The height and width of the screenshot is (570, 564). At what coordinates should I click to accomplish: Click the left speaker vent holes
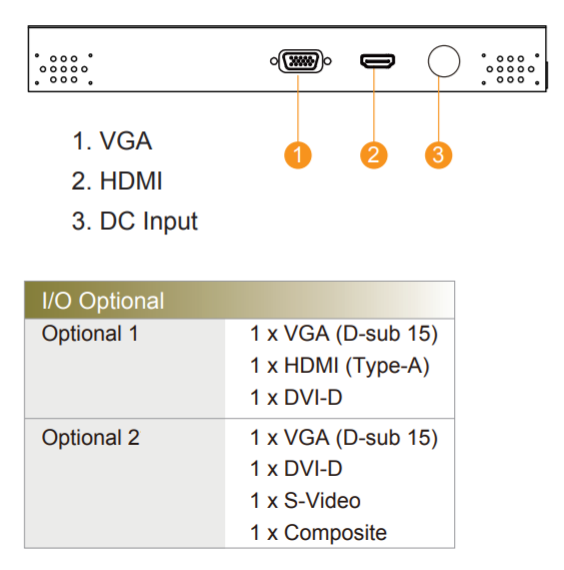[64, 69]
